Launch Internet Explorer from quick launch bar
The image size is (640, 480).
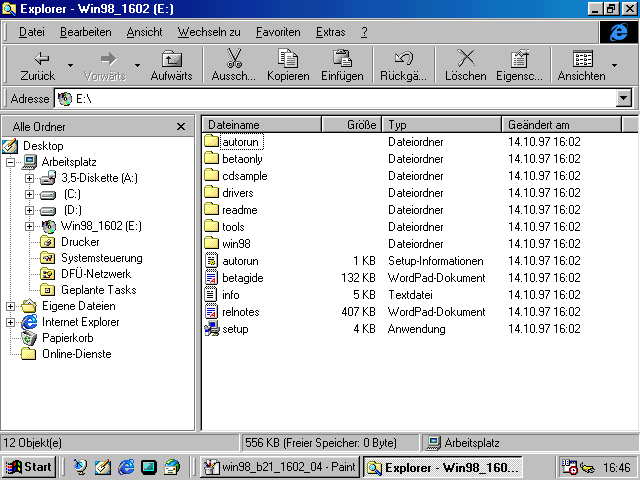(126, 467)
